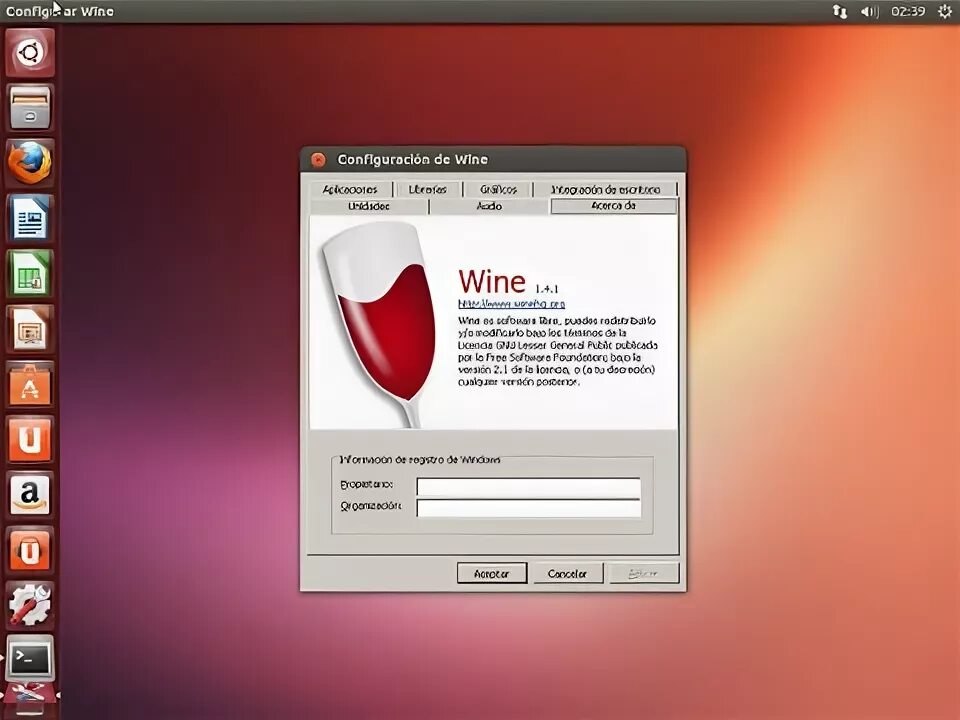
Task: Switch to the Audio tab
Action: (x=489, y=206)
